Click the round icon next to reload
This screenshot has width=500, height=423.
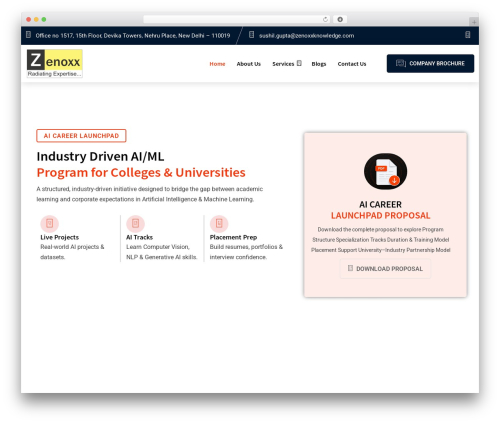coord(340,19)
